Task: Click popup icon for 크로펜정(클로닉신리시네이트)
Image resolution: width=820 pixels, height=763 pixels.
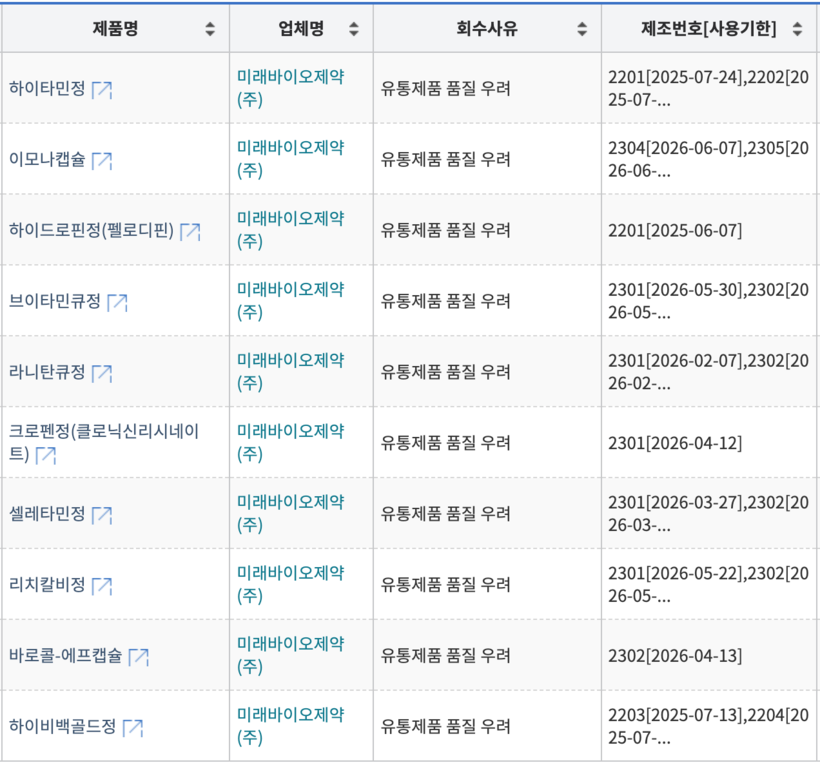Action: [45, 456]
